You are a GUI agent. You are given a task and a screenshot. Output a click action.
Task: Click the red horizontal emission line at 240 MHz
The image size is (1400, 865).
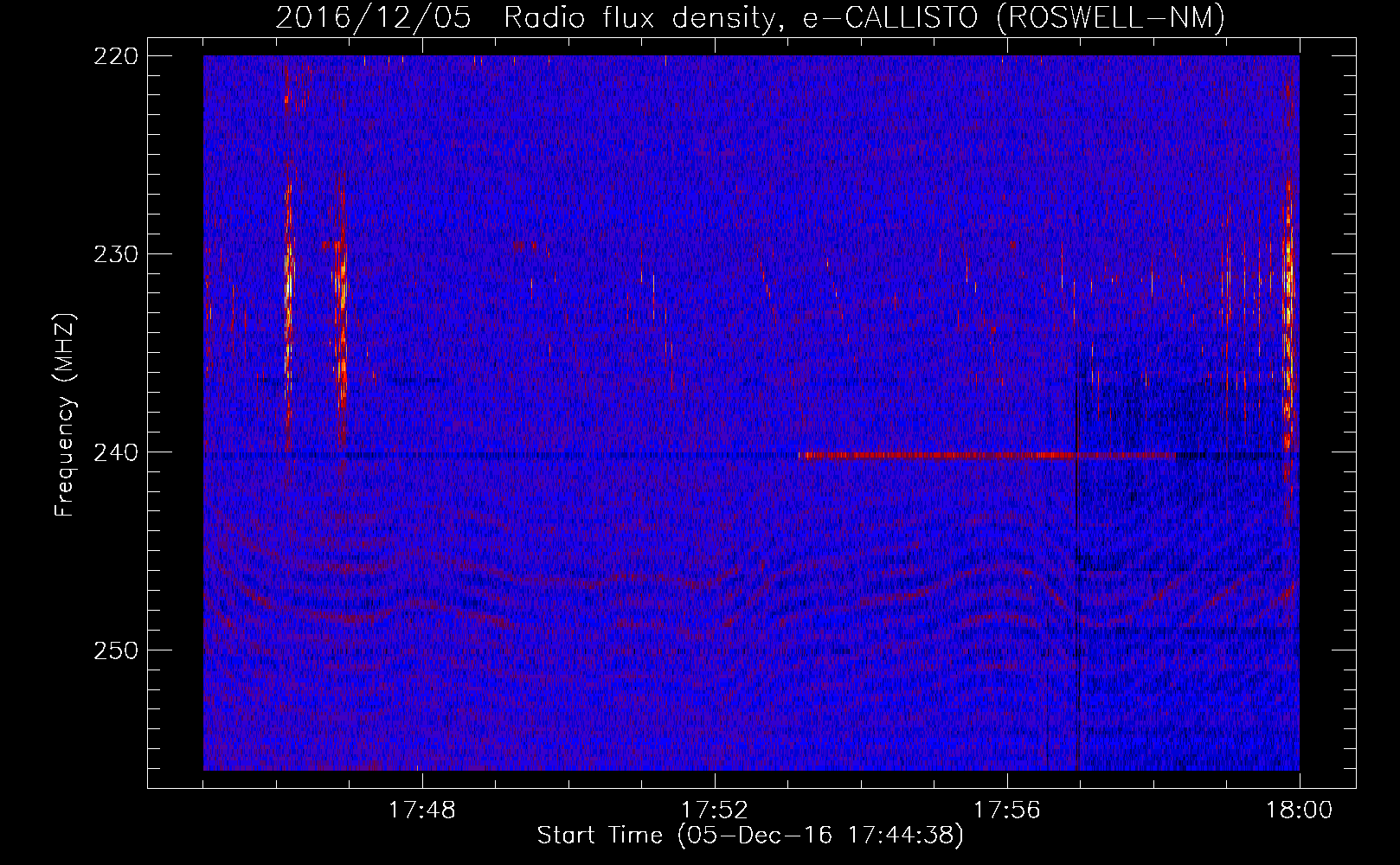point(989,455)
